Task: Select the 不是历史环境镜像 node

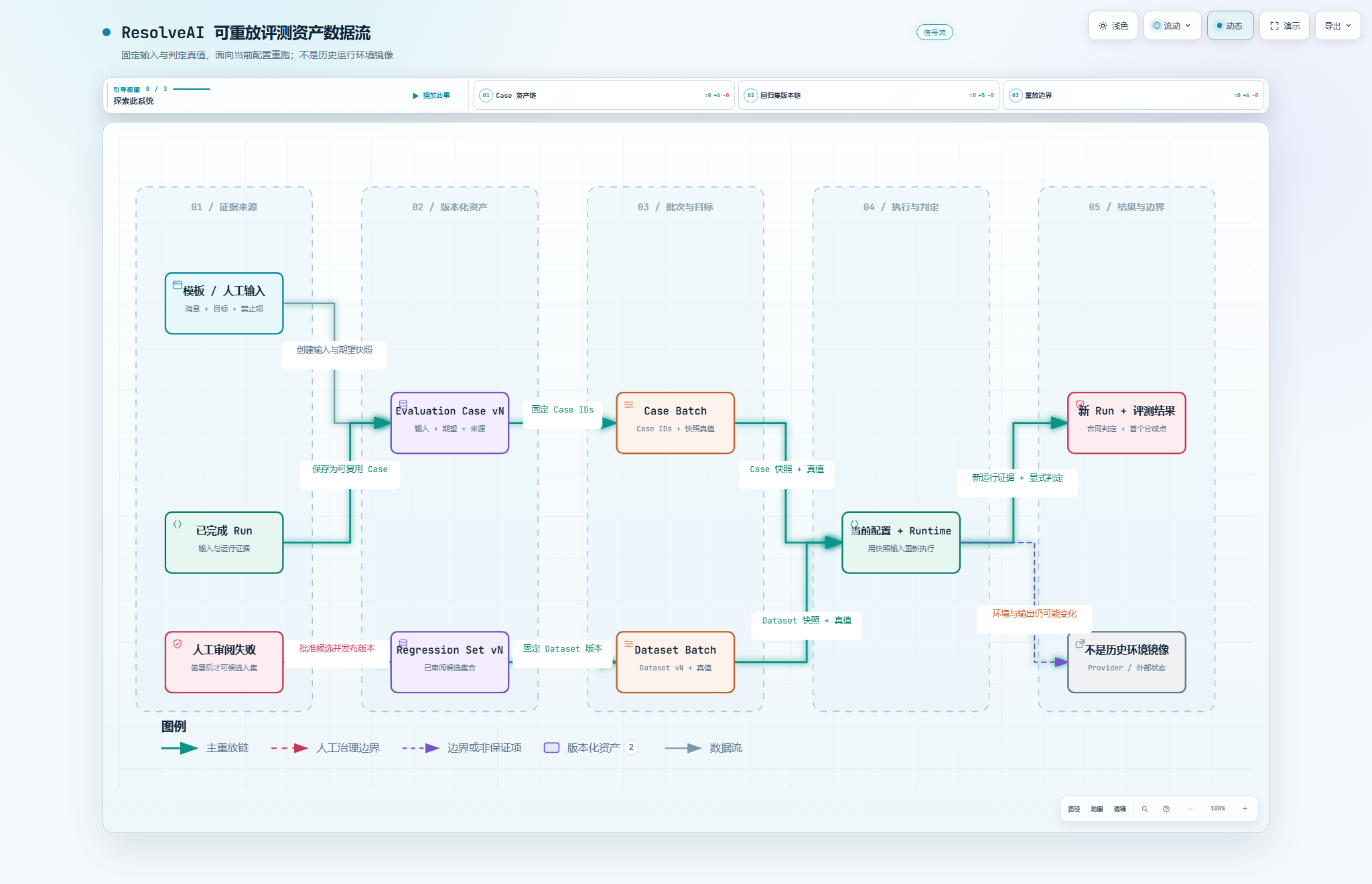Action: [x=1127, y=662]
